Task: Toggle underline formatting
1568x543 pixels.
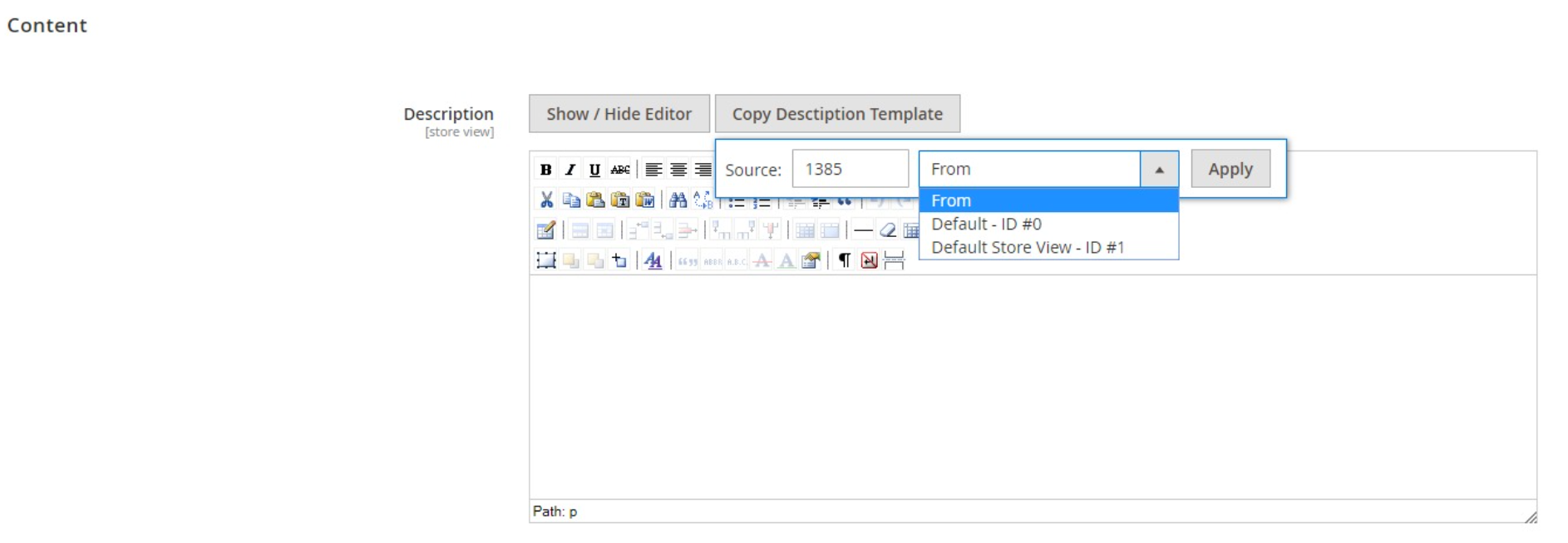Action: point(594,170)
